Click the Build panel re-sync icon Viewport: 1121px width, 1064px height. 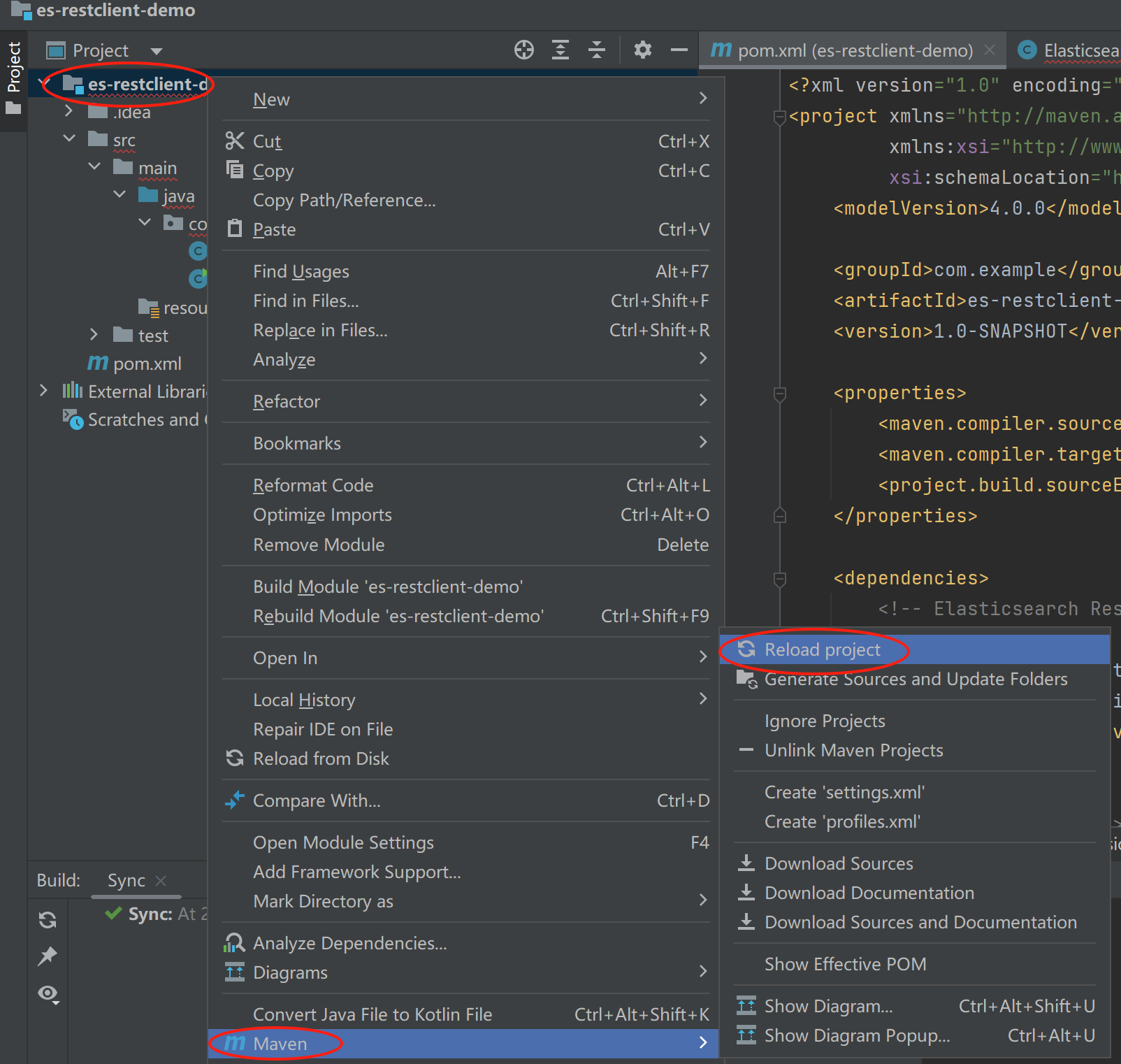coord(48,920)
